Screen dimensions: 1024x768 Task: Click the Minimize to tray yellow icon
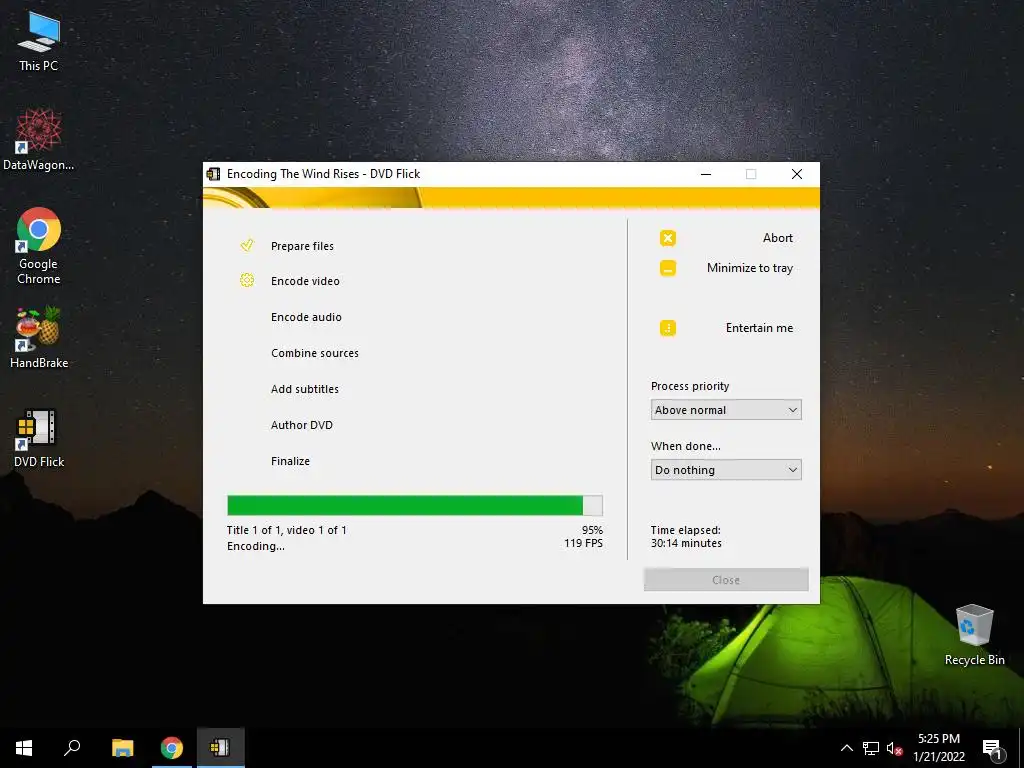point(667,268)
